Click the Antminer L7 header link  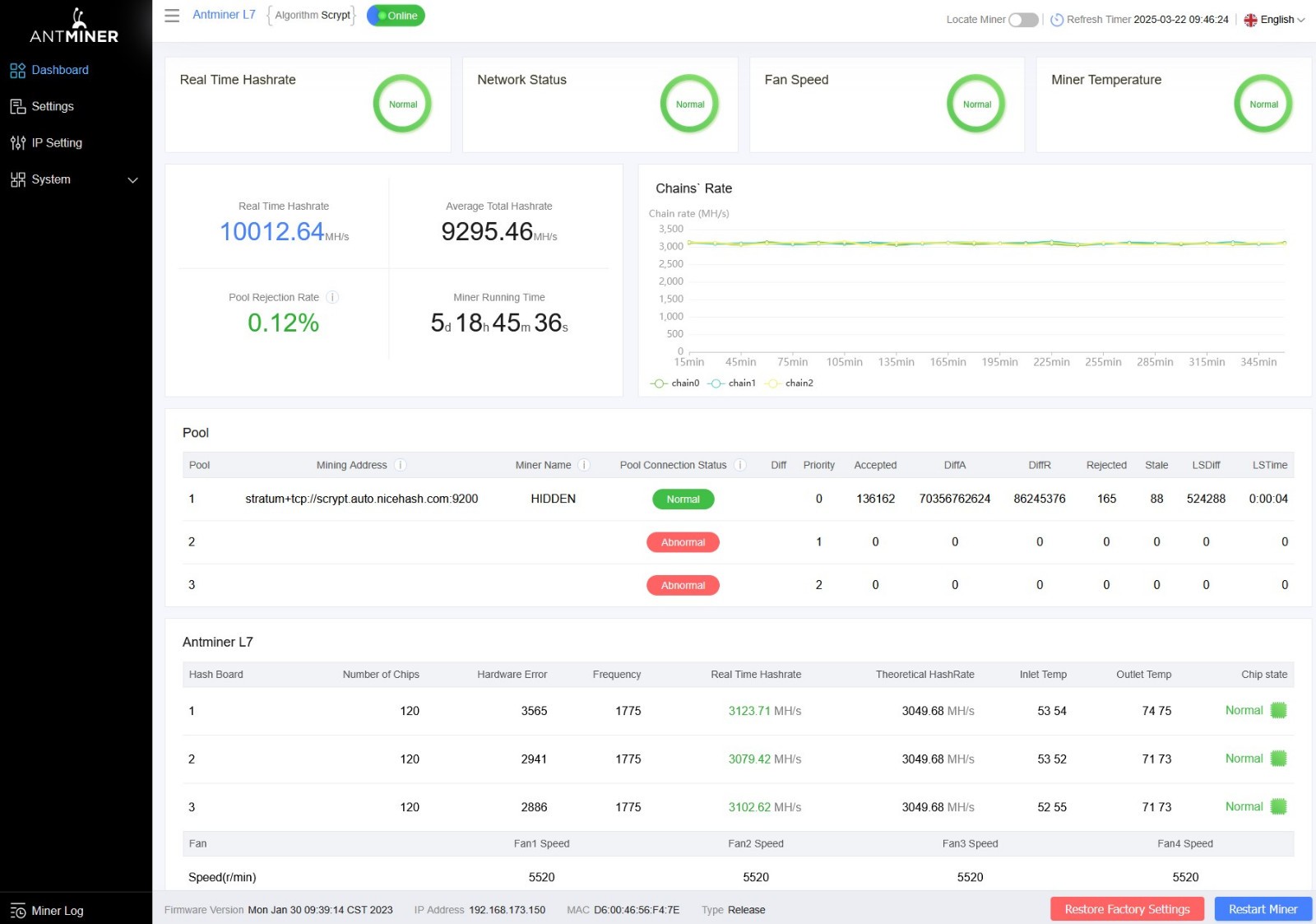pos(224,15)
